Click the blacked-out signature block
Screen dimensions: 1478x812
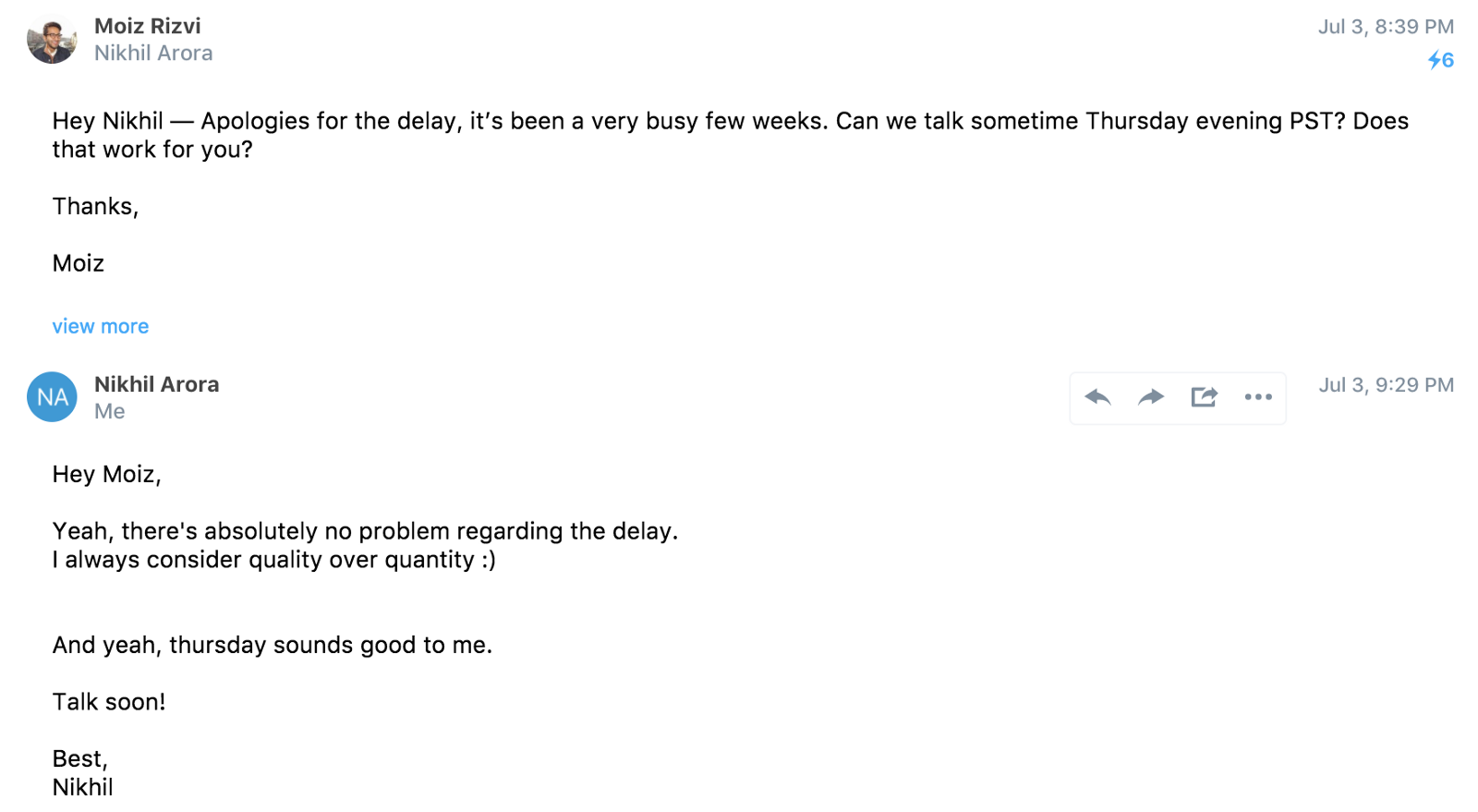pyautogui.click(x=120, y=288)
